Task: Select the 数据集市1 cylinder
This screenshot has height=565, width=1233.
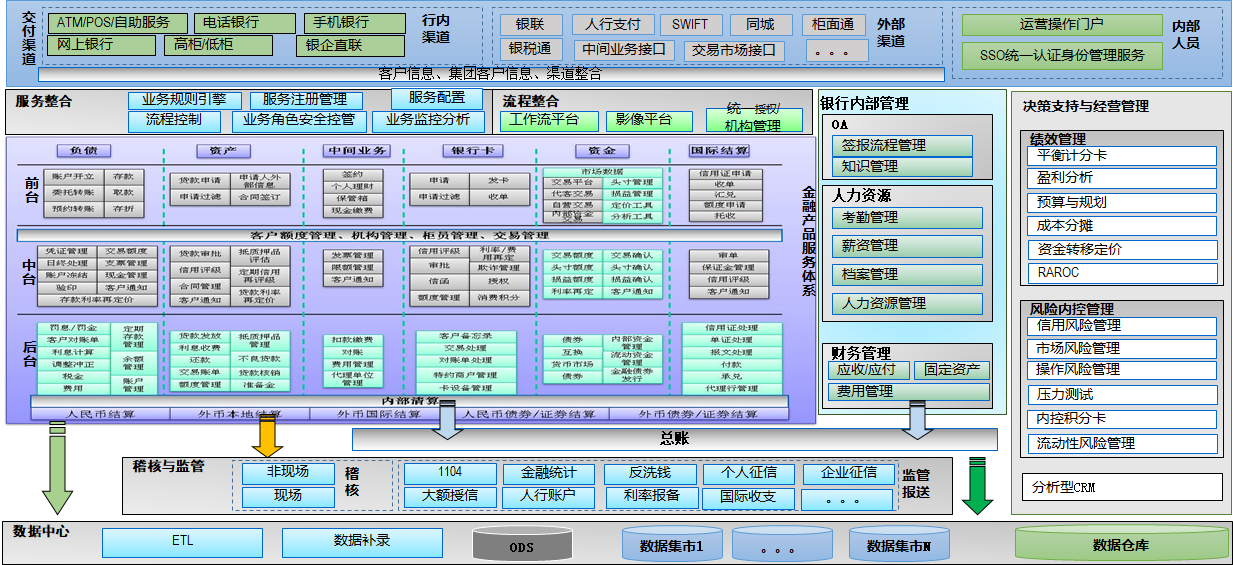Action: 671,545
